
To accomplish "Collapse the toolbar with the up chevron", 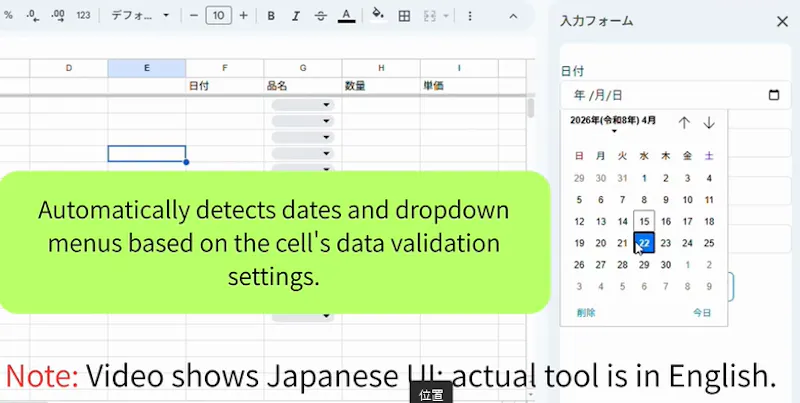I will click(513, 16).
